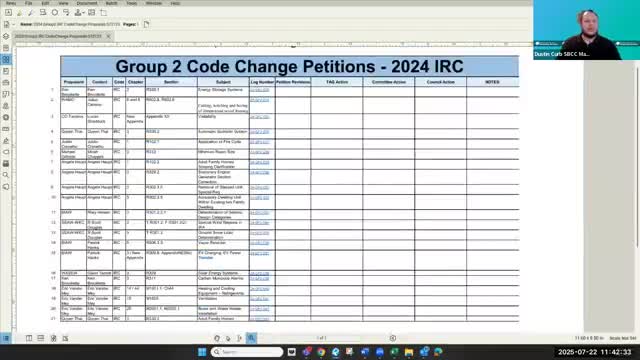Open Log Number link for Carbon Monoxide Alarms row
The image size is (640, 360).
tap(260, 279)
